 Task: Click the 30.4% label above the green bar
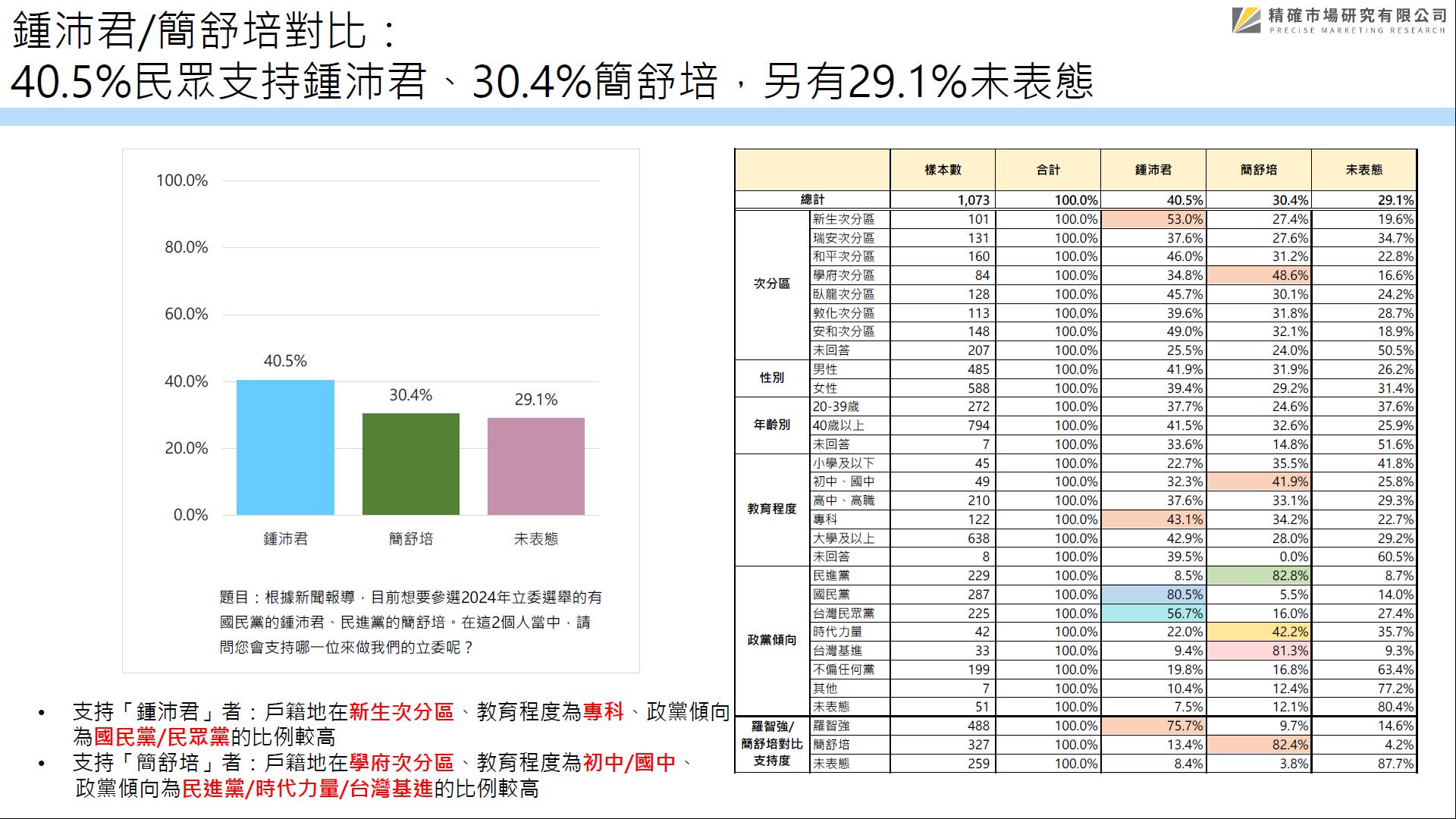tap(410, 395)
